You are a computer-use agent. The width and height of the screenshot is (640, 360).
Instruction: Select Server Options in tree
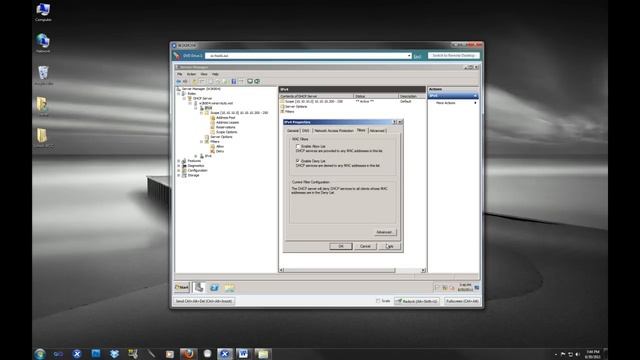pyautogui.click(x=221, y=137)
